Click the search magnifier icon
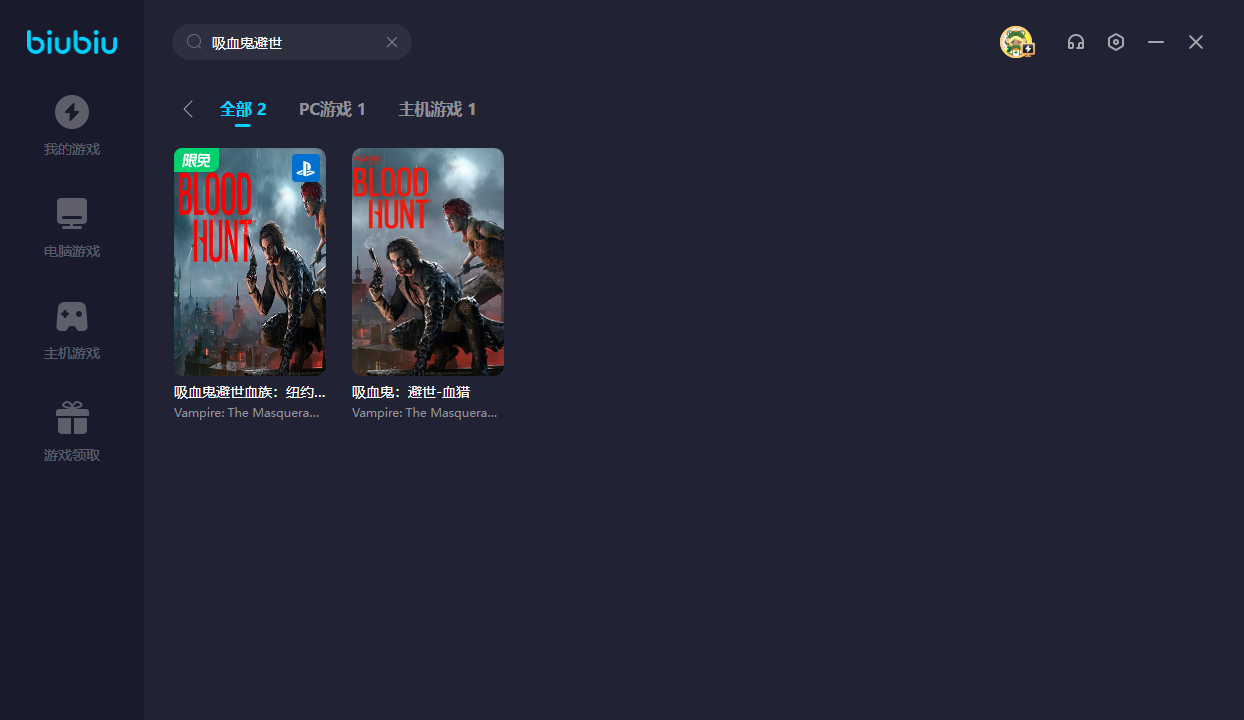 pos(194,42)
